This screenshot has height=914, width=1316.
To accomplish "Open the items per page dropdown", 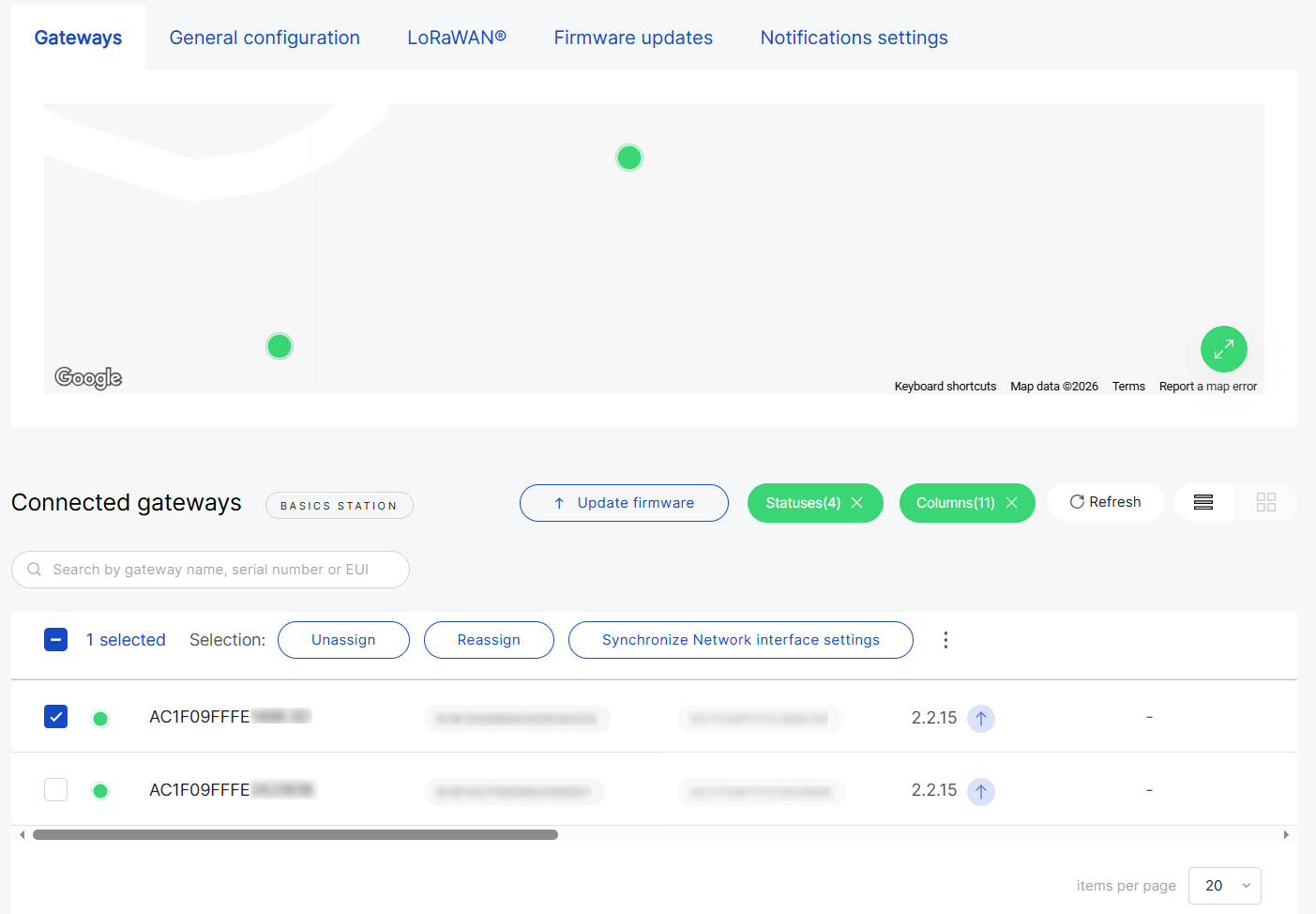I will click(1224, 885).
